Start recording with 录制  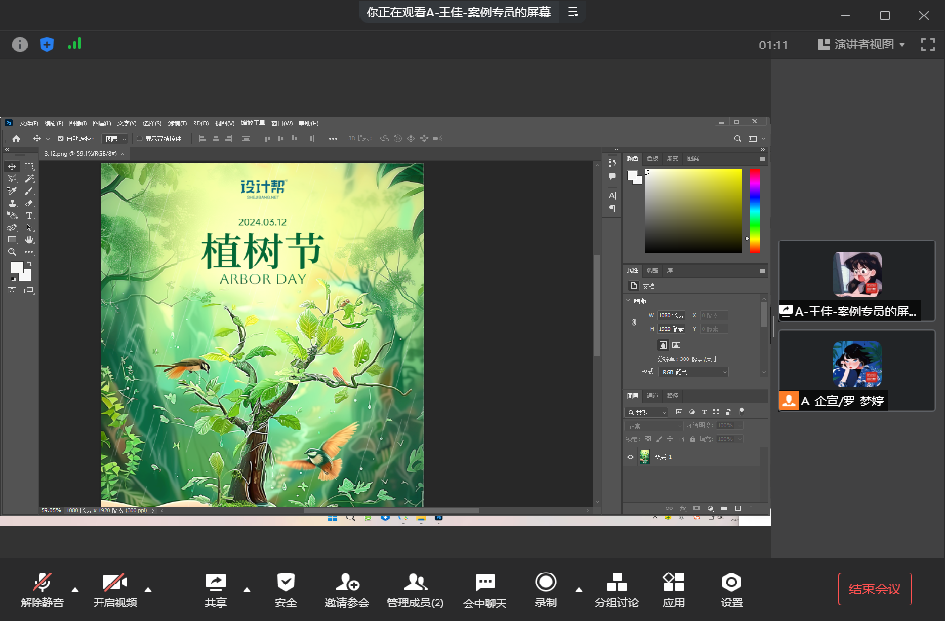(x=545, y=589)
